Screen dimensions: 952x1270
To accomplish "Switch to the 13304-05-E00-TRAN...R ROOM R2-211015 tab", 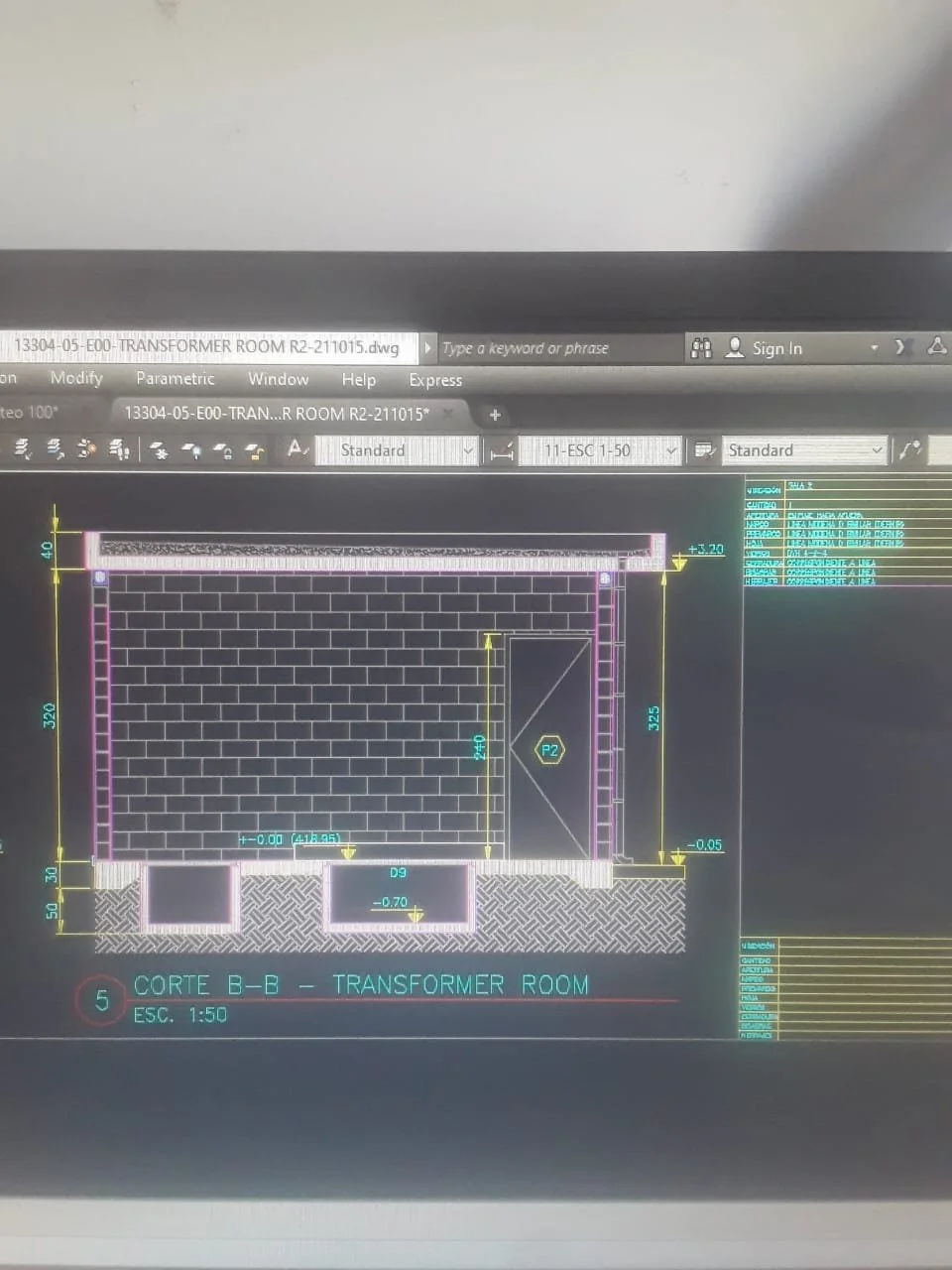I will tap(277, 414).
